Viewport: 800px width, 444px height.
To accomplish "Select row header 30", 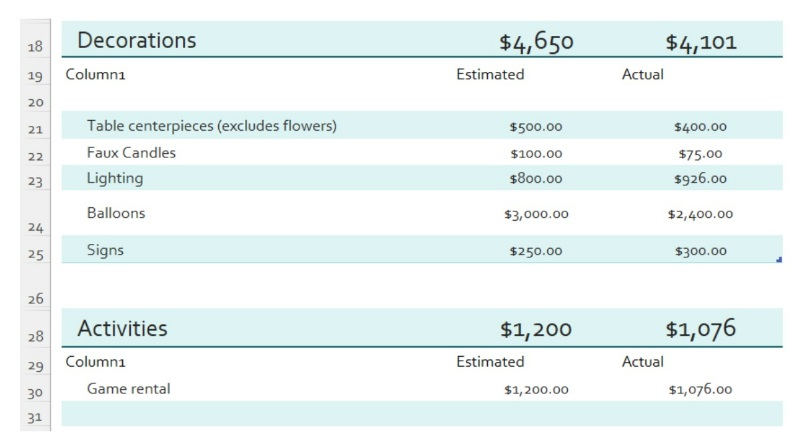I will click(33, 393).
